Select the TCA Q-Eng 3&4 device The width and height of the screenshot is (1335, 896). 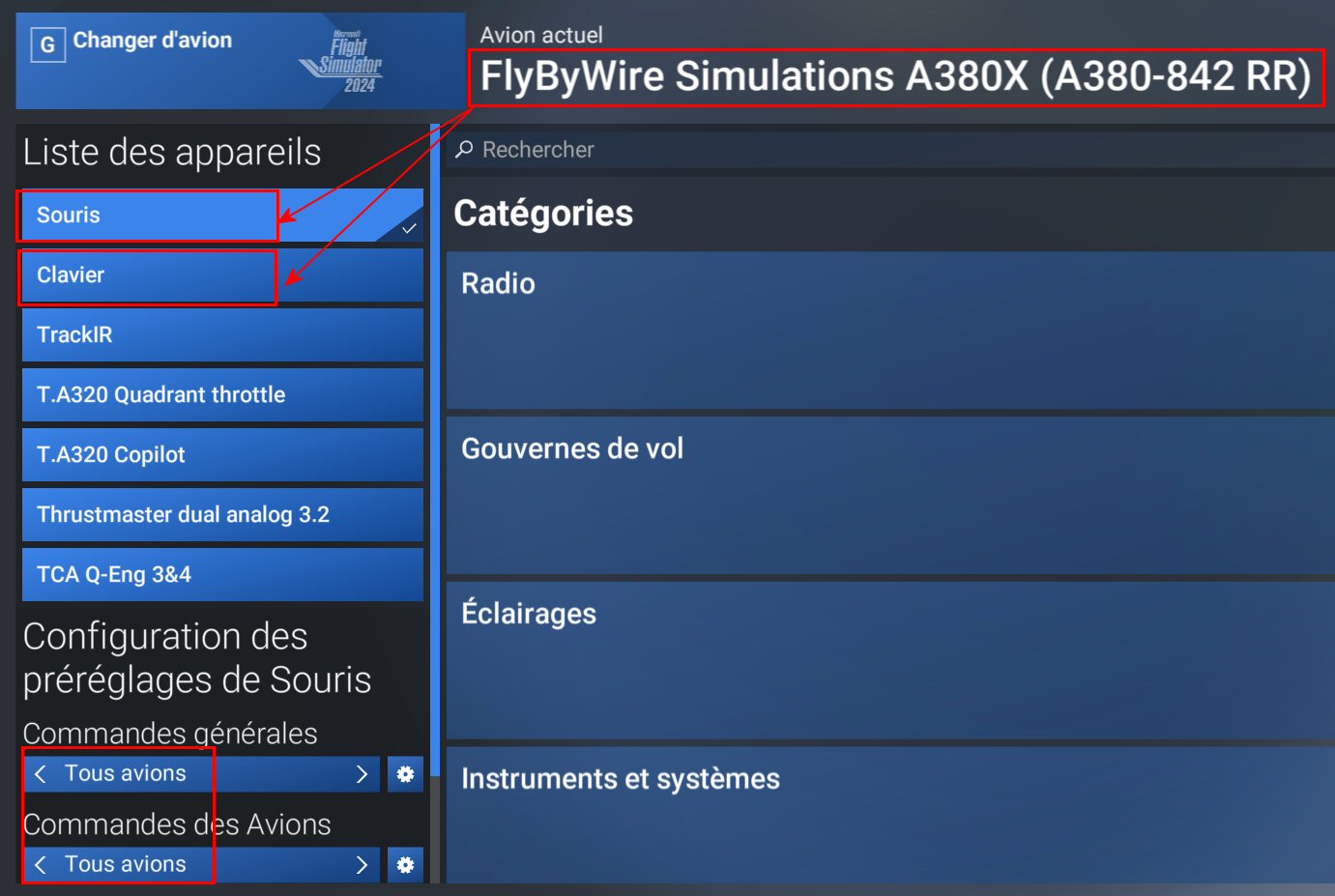point(222,575)
